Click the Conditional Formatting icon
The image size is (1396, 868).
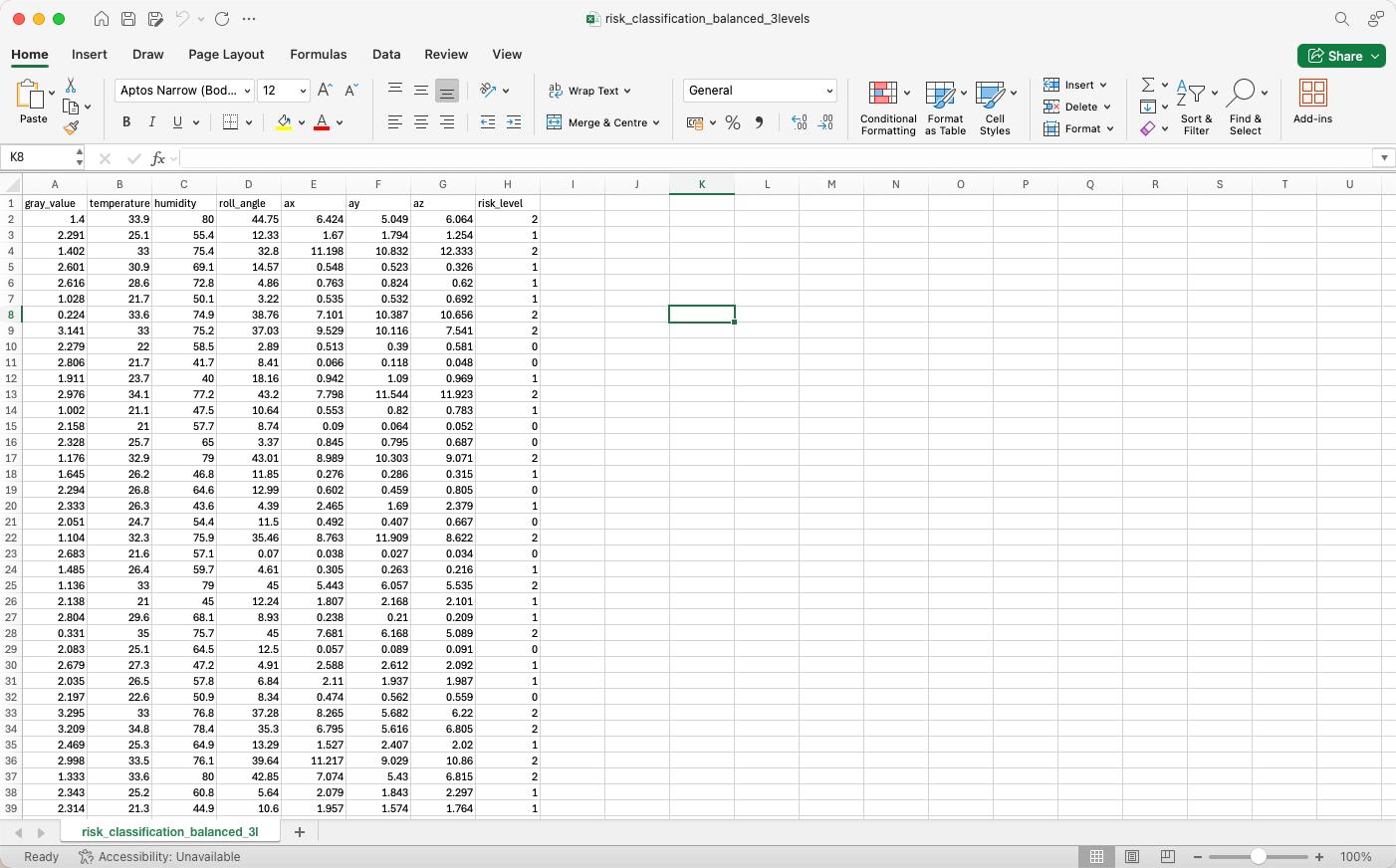[883, 94]
